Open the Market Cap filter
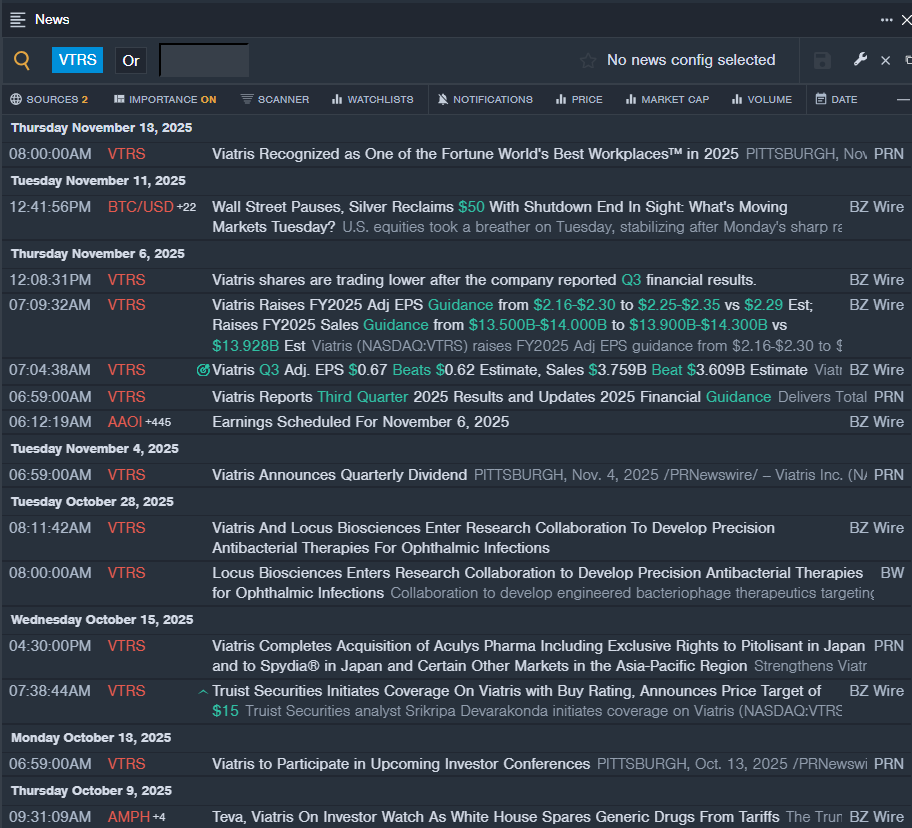912x828 pixels. (667, 99)
